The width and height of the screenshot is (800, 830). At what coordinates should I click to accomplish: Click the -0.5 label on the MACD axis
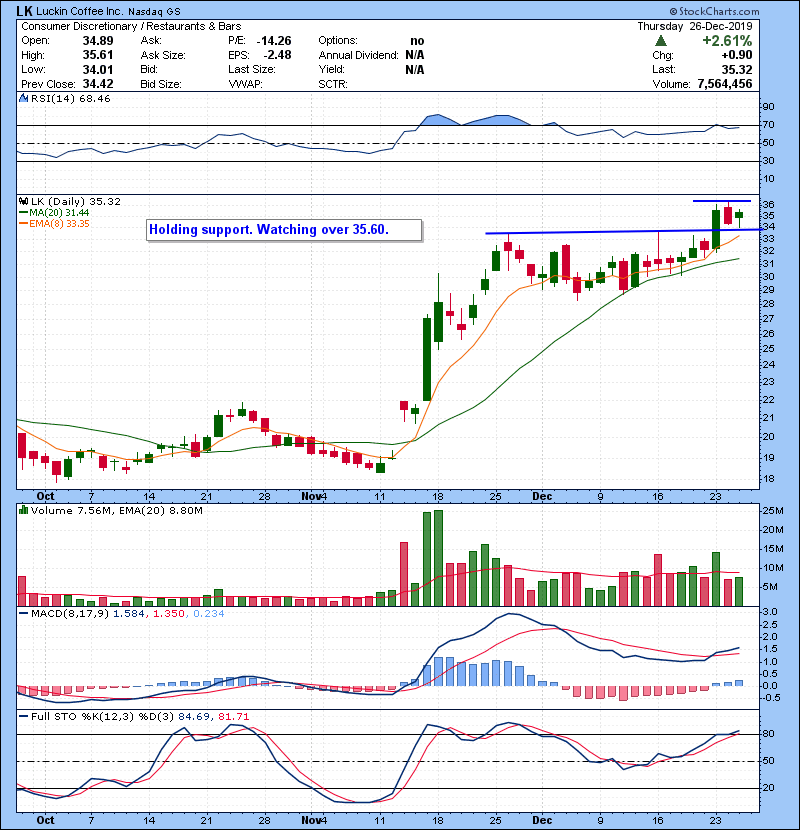[x=769, y=698]
